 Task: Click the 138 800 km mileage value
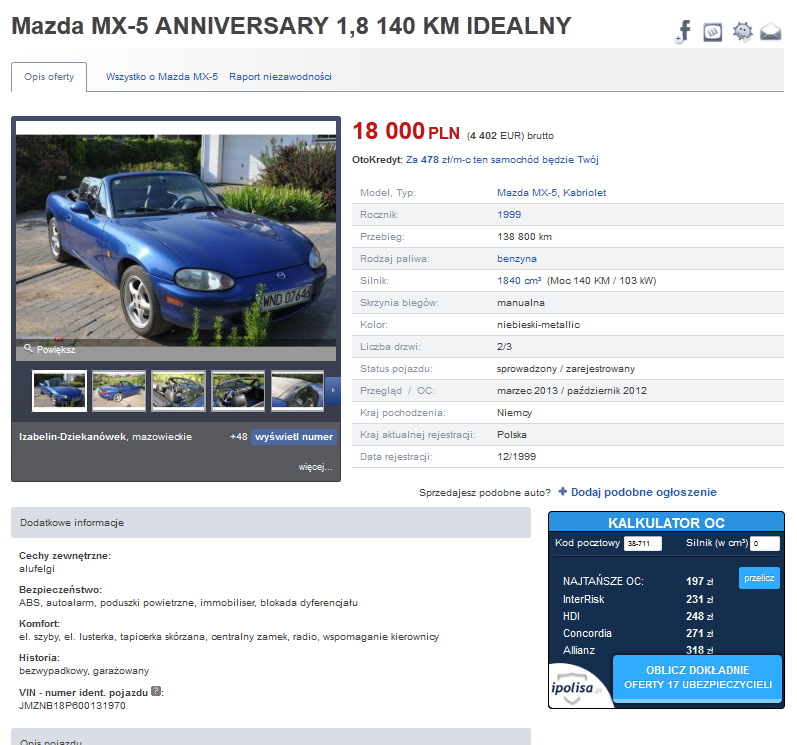(x=524, y=237)
